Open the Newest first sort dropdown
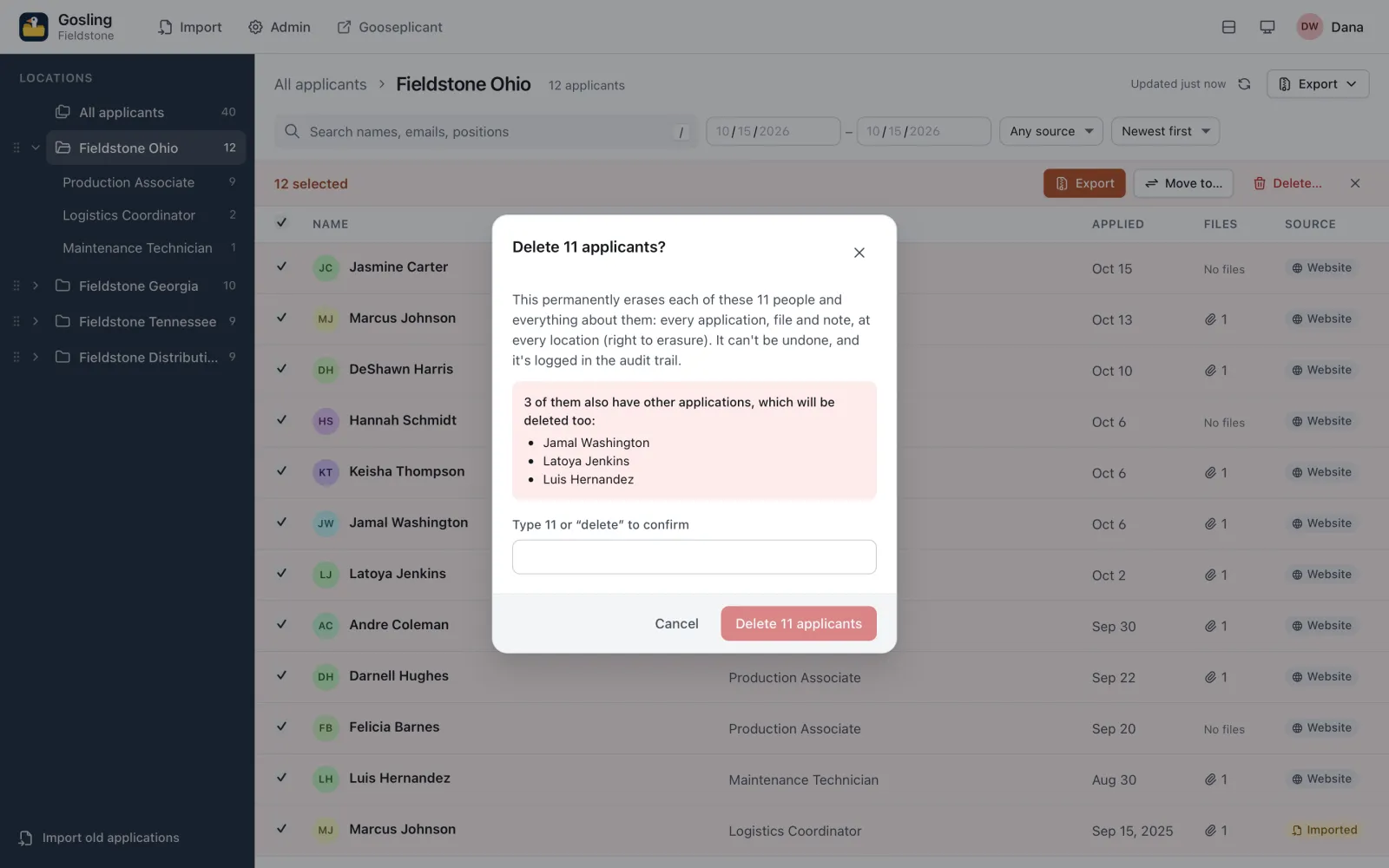The width and height of the screenshot is (1389, 868). (x=1165, y=131)
